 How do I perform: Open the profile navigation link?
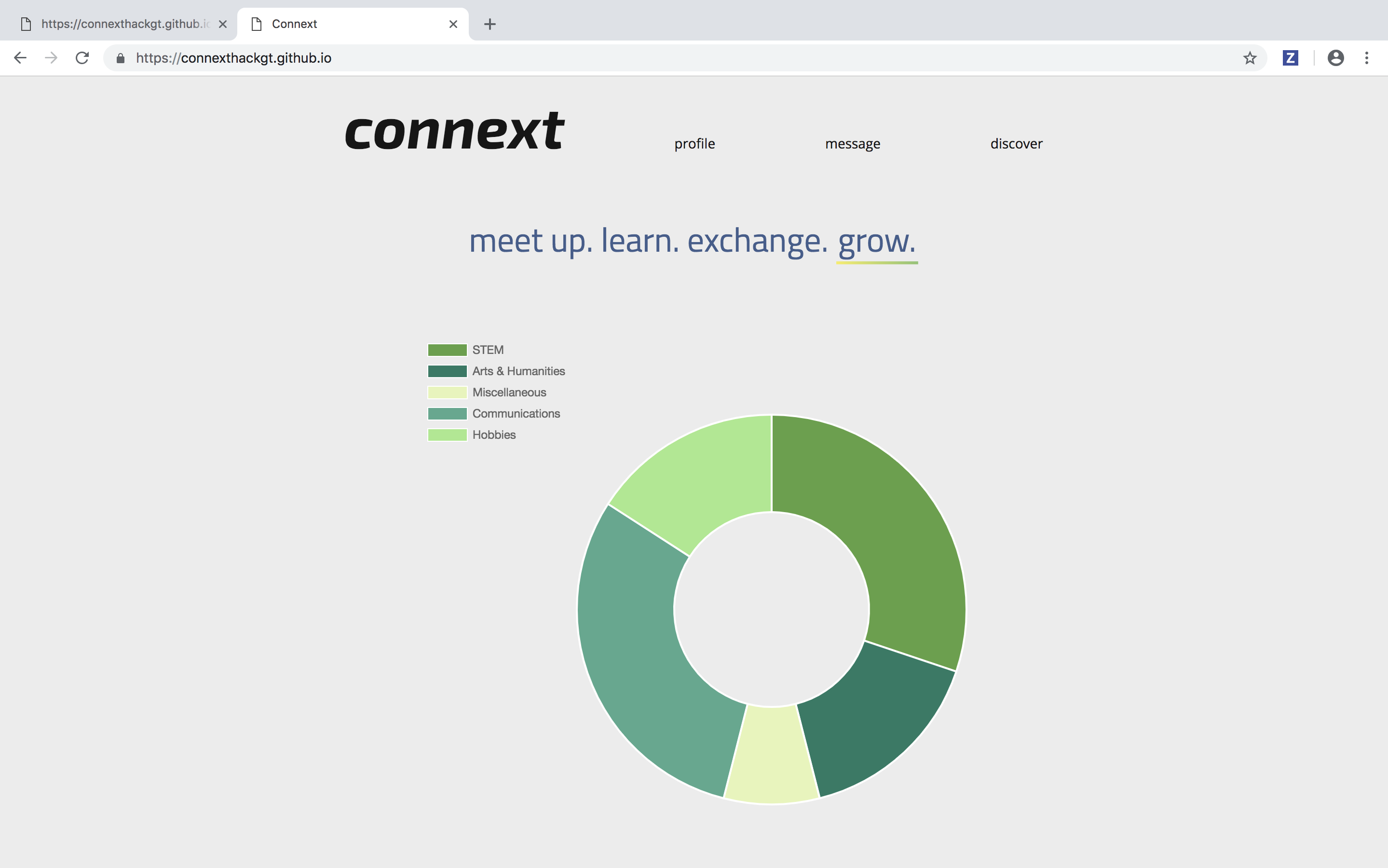[694, 144]
